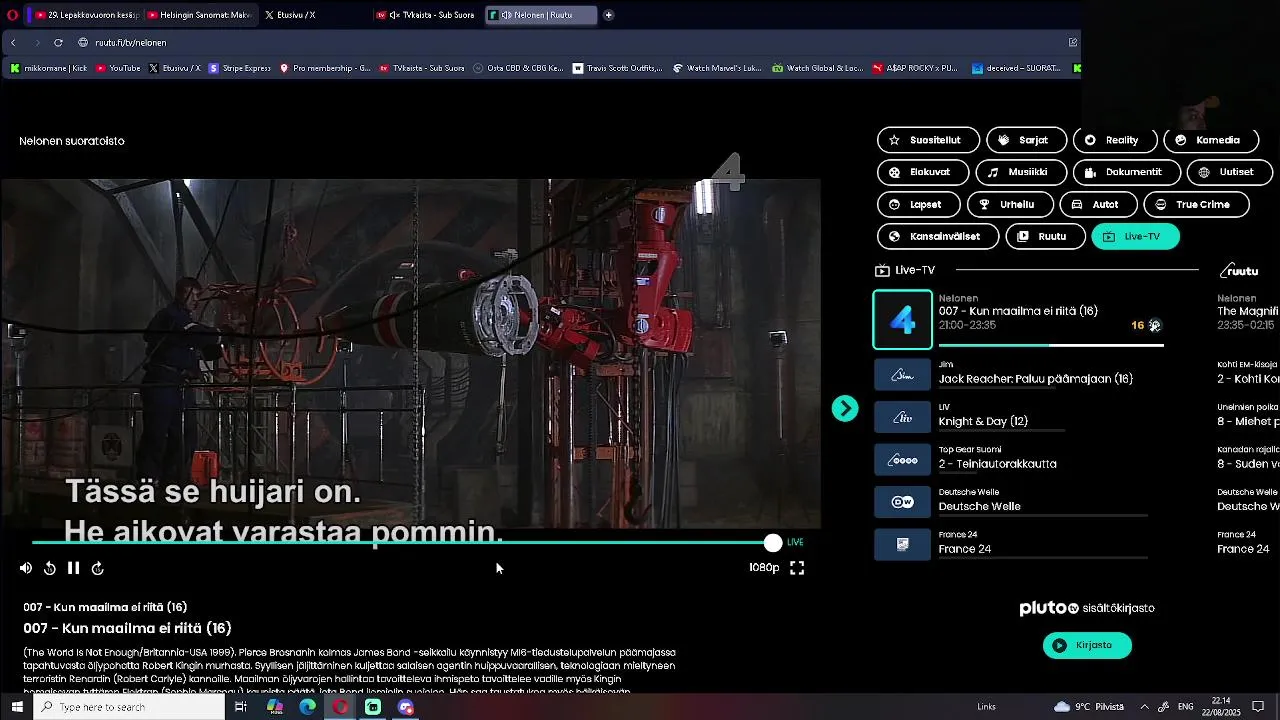Open the Ruutu logo column header
The image size is (1280, 720).
pos(1239,270)
